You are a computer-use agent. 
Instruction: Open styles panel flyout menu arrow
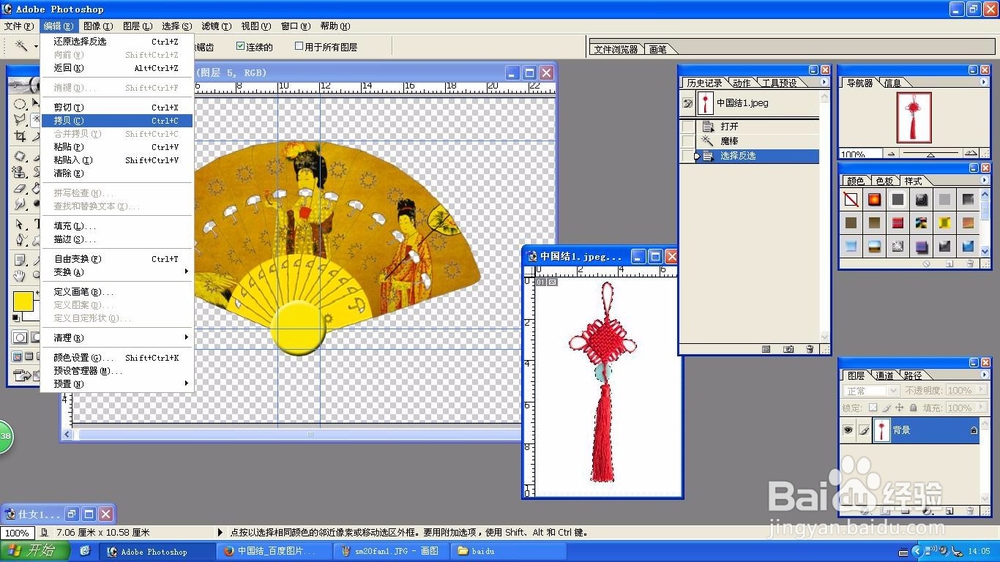coord(983,181)
